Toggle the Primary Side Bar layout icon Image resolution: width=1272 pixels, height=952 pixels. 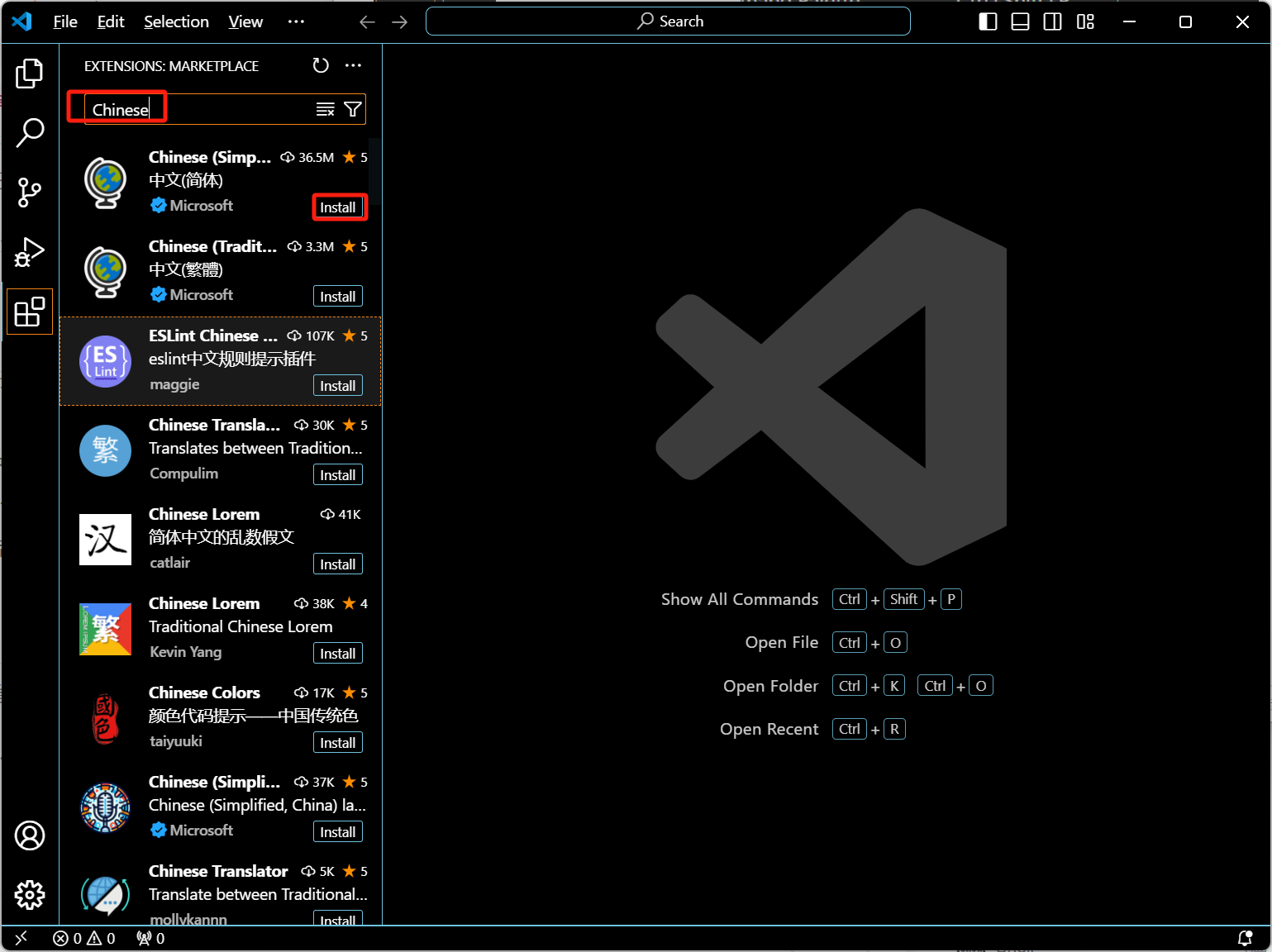click(988, 22)
